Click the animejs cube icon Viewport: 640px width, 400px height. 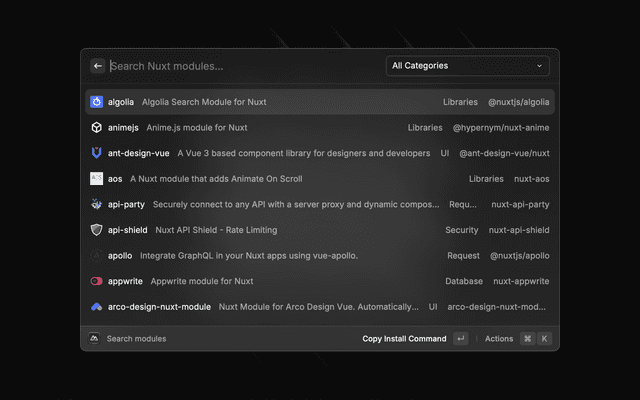pos(97,128)
